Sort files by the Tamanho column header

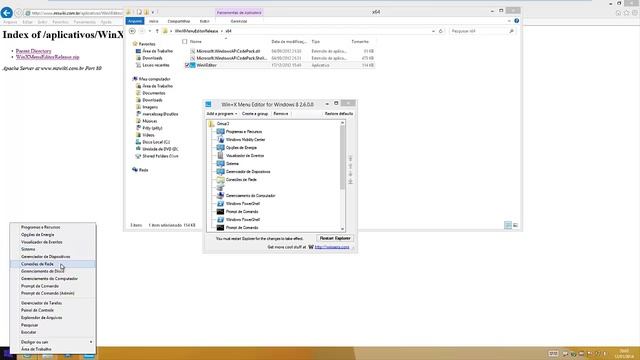pyautogui.click(x=360, y=42)
